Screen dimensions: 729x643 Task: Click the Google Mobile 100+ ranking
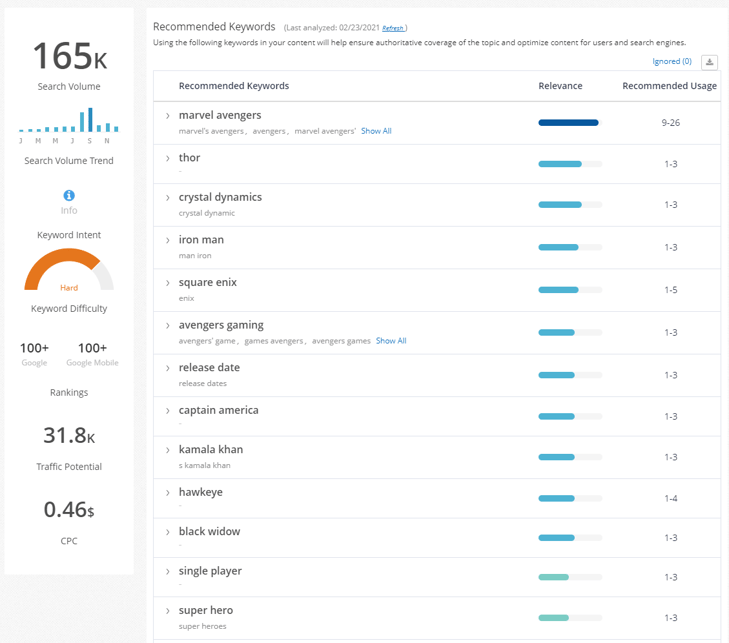pos(92,348)
